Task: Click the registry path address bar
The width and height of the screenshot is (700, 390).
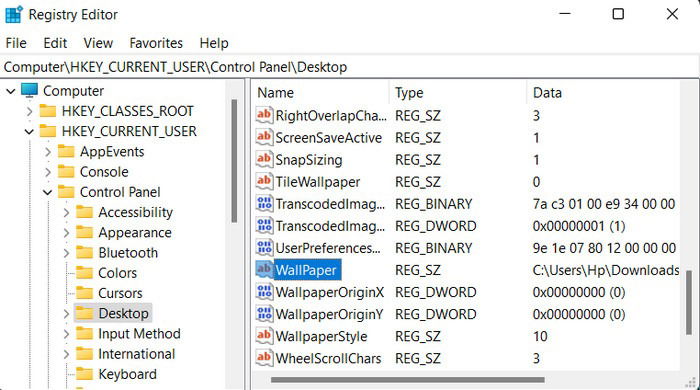Action: coord(350,67)
